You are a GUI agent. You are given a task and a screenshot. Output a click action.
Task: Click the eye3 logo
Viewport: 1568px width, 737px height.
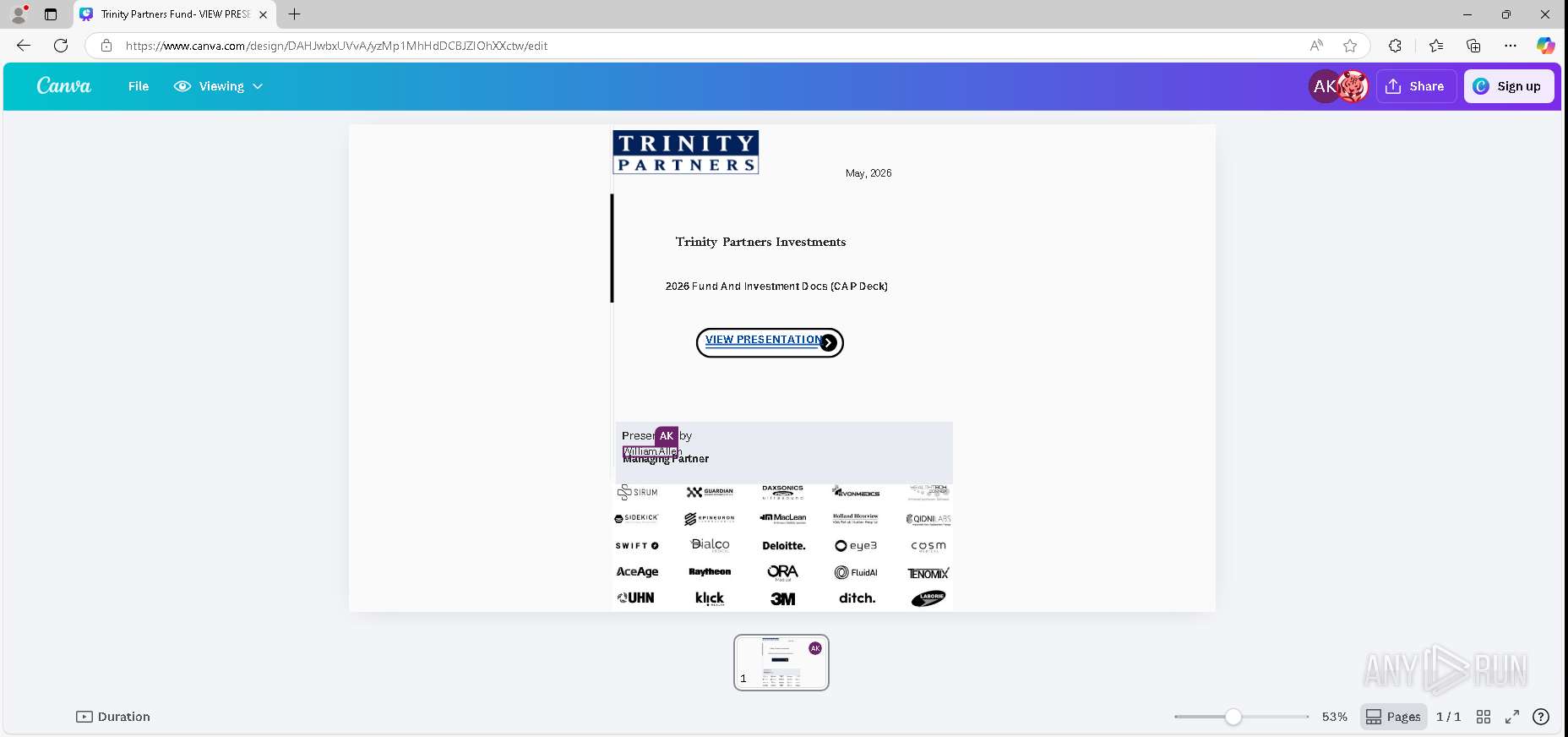857,546
